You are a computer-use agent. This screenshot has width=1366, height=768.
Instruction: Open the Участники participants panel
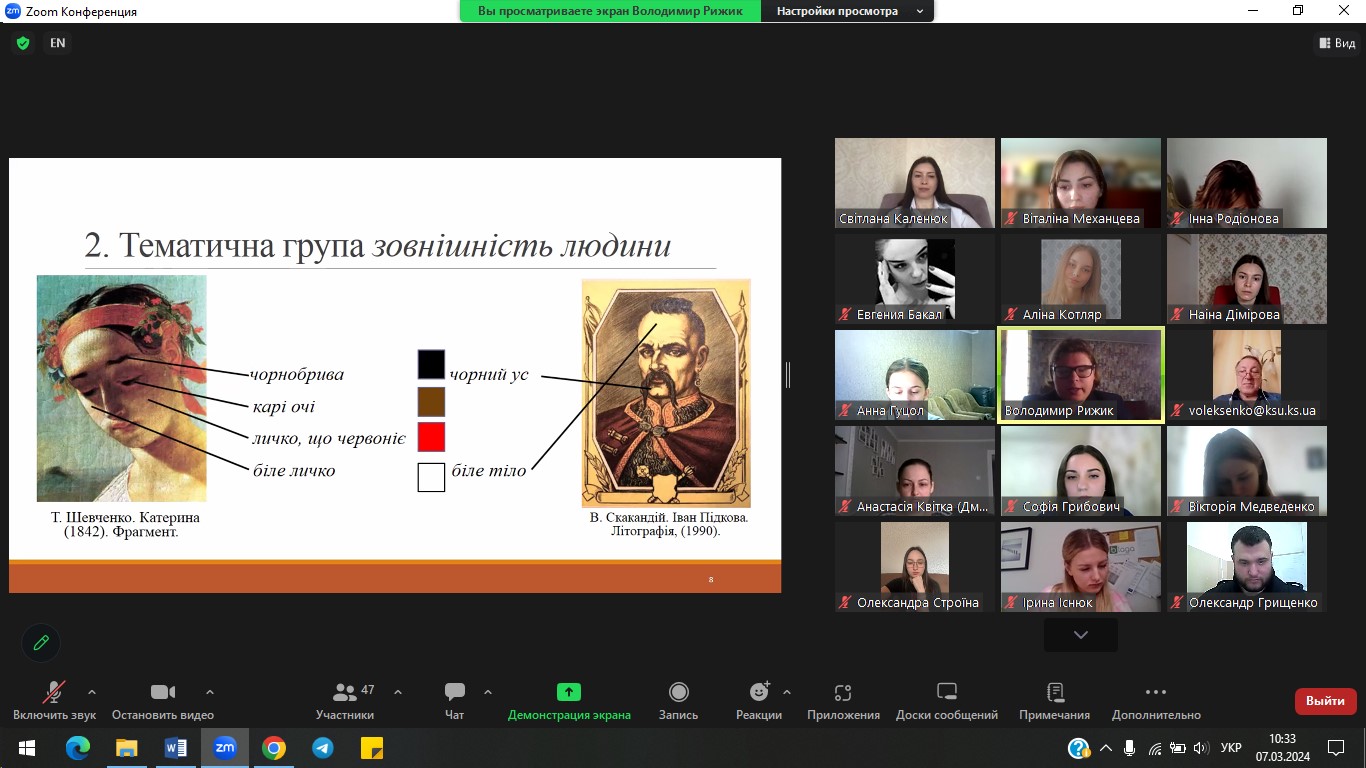(345, 701)
